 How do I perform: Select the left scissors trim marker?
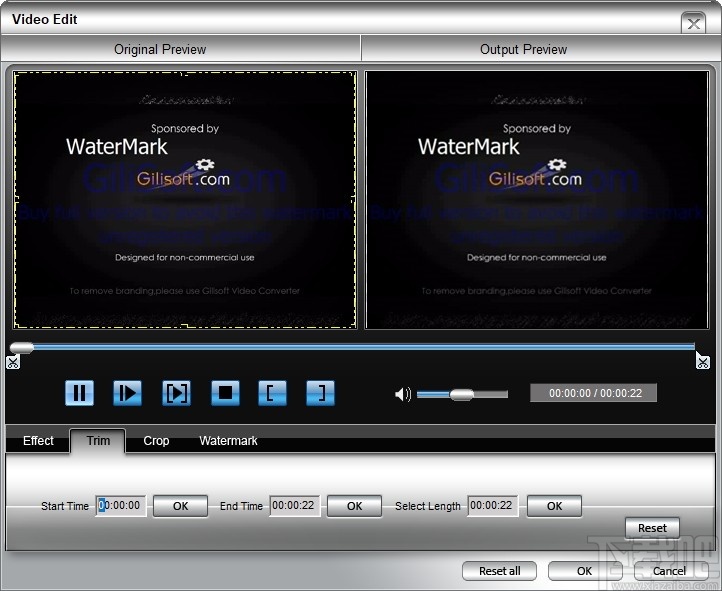[x=13, y=362]
